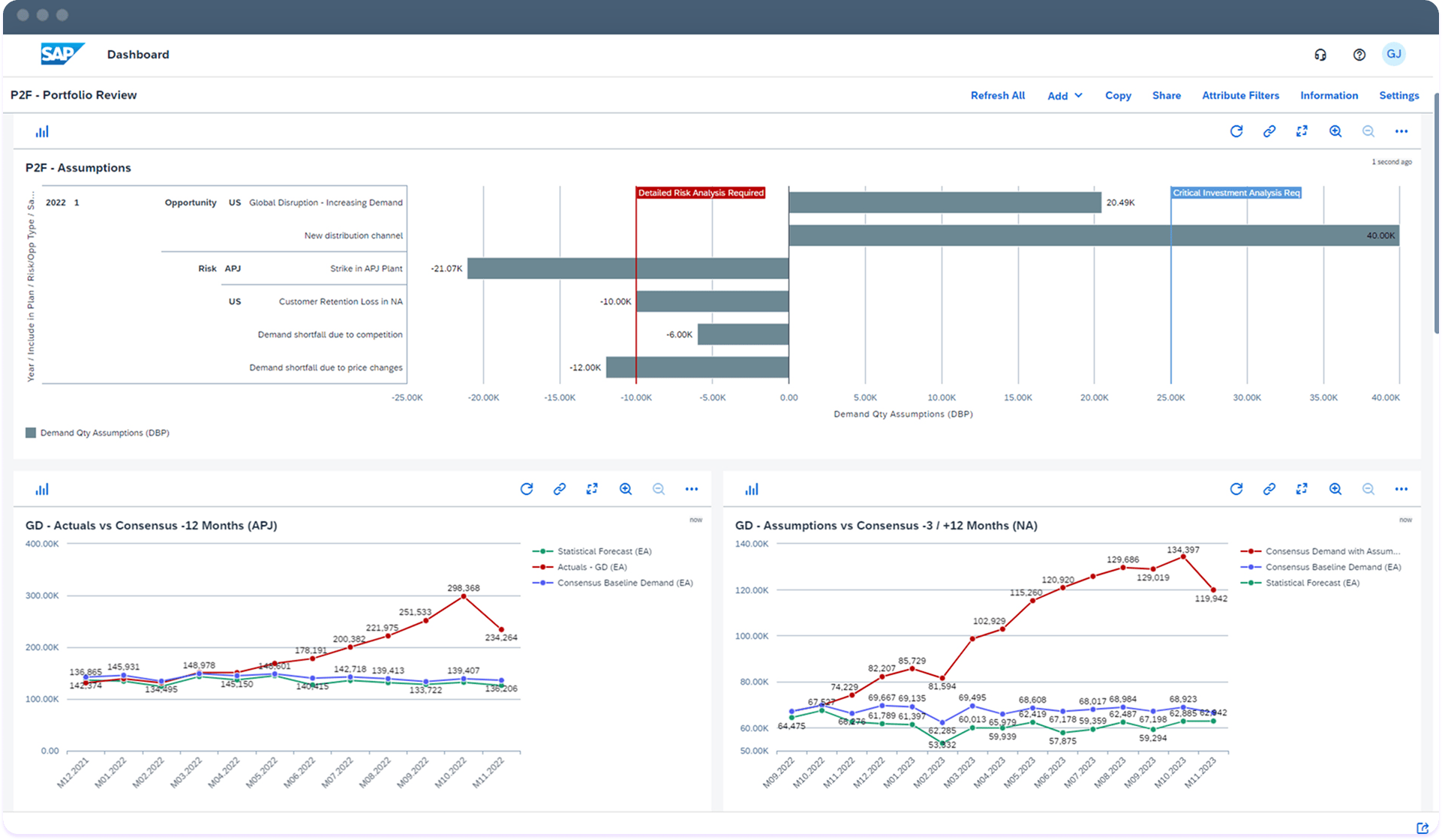Change chart type of APJ Actuals panel

click(42, 489)
